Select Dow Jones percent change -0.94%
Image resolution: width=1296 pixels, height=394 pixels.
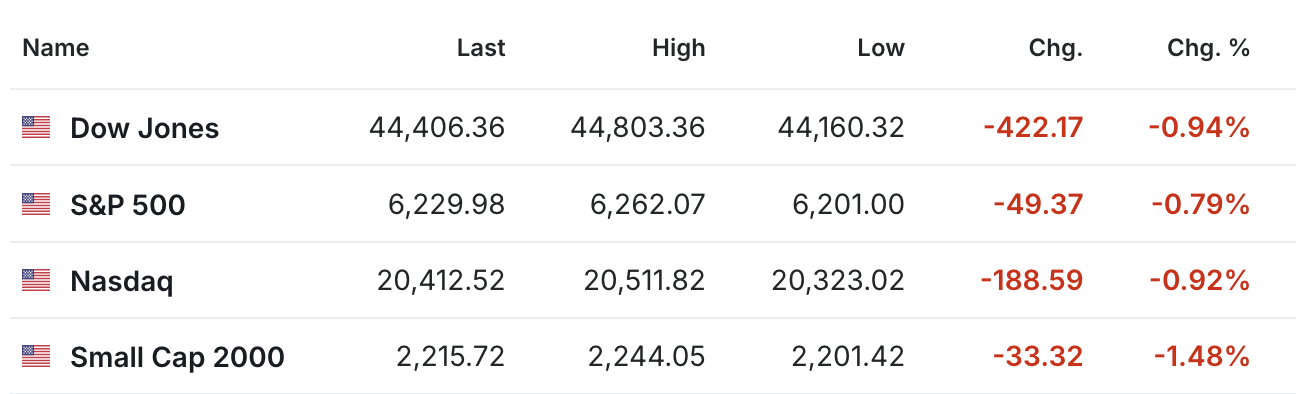point(1200,127)
